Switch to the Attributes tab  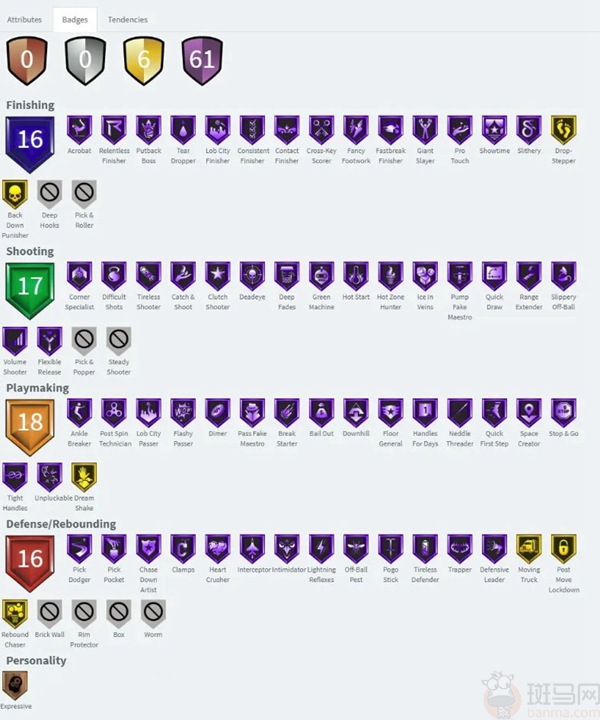click(x=24, y=20)
